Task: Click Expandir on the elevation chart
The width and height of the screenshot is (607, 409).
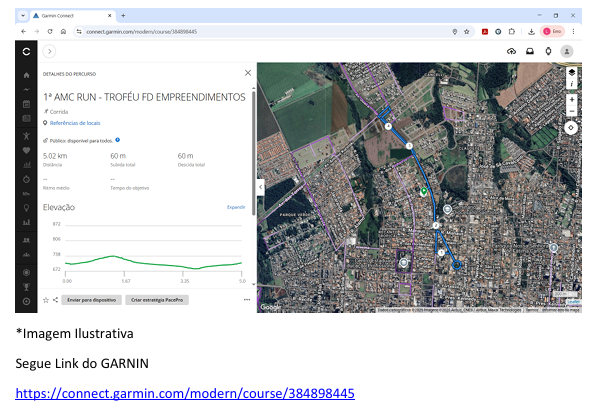Action: pyautogui.click(x=236, y=207)
